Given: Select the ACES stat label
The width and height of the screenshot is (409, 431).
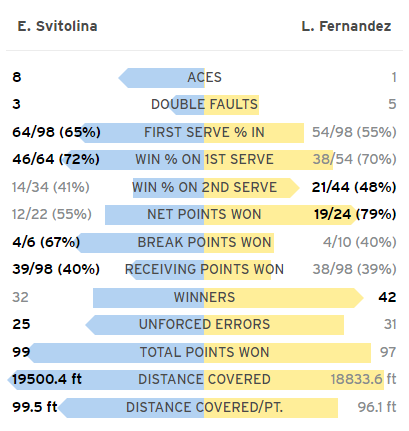Looking at the screenshot, I should (204, 77).
